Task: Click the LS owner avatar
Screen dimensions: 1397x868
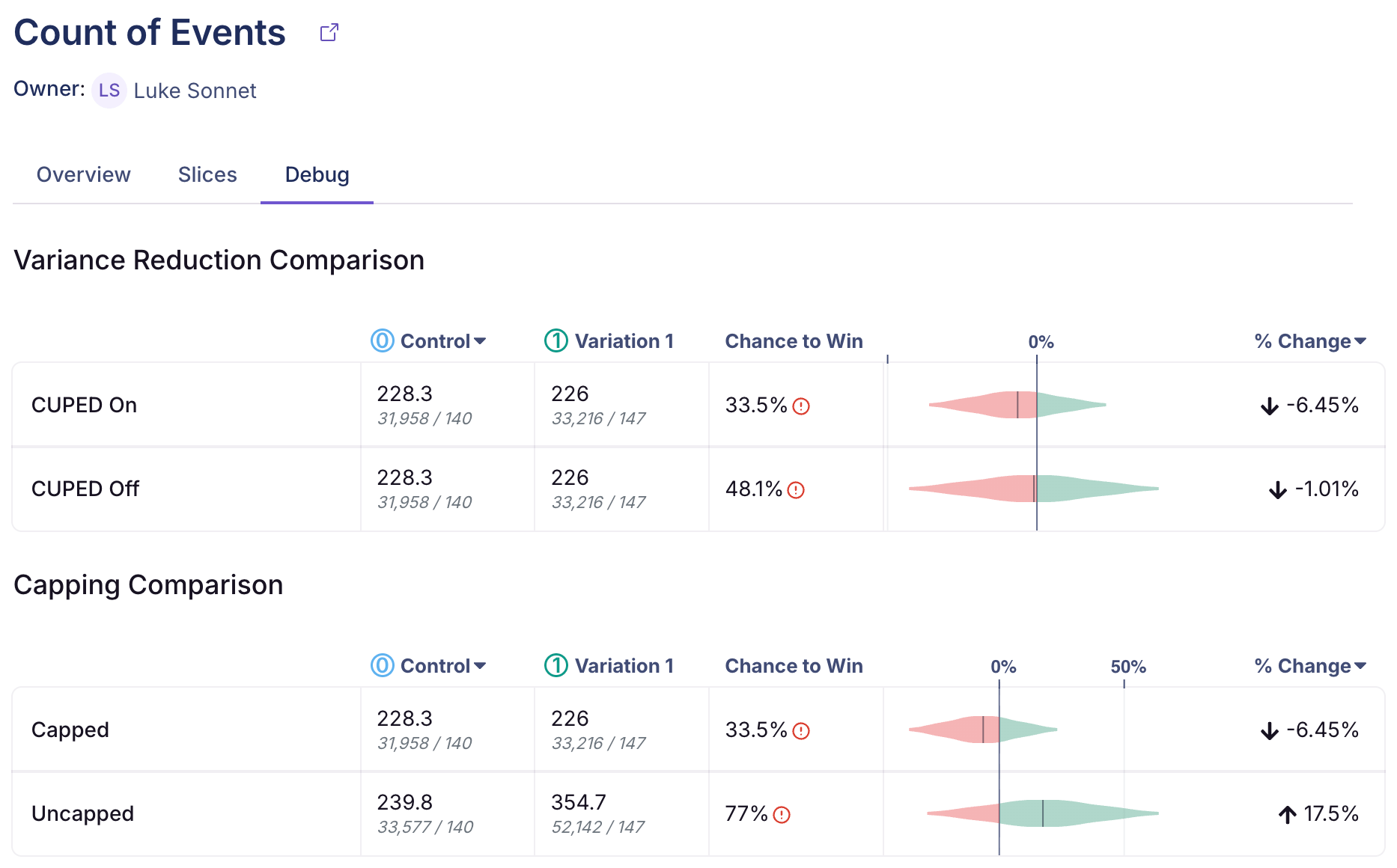Action: point(109,91)
